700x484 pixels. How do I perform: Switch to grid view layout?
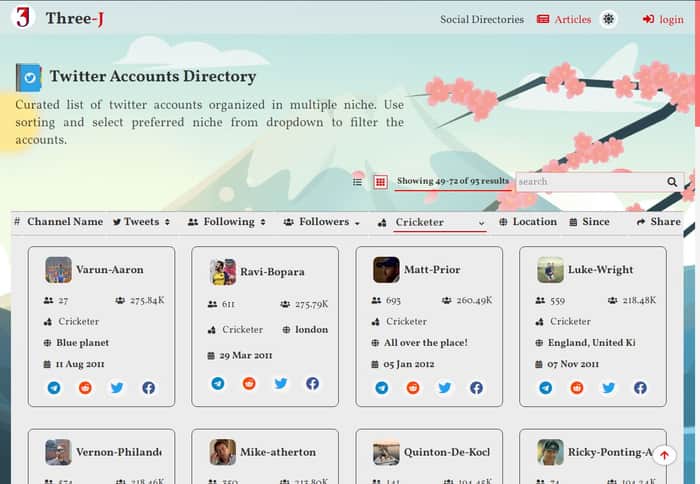pyautogui.click(x=380, y=182)
